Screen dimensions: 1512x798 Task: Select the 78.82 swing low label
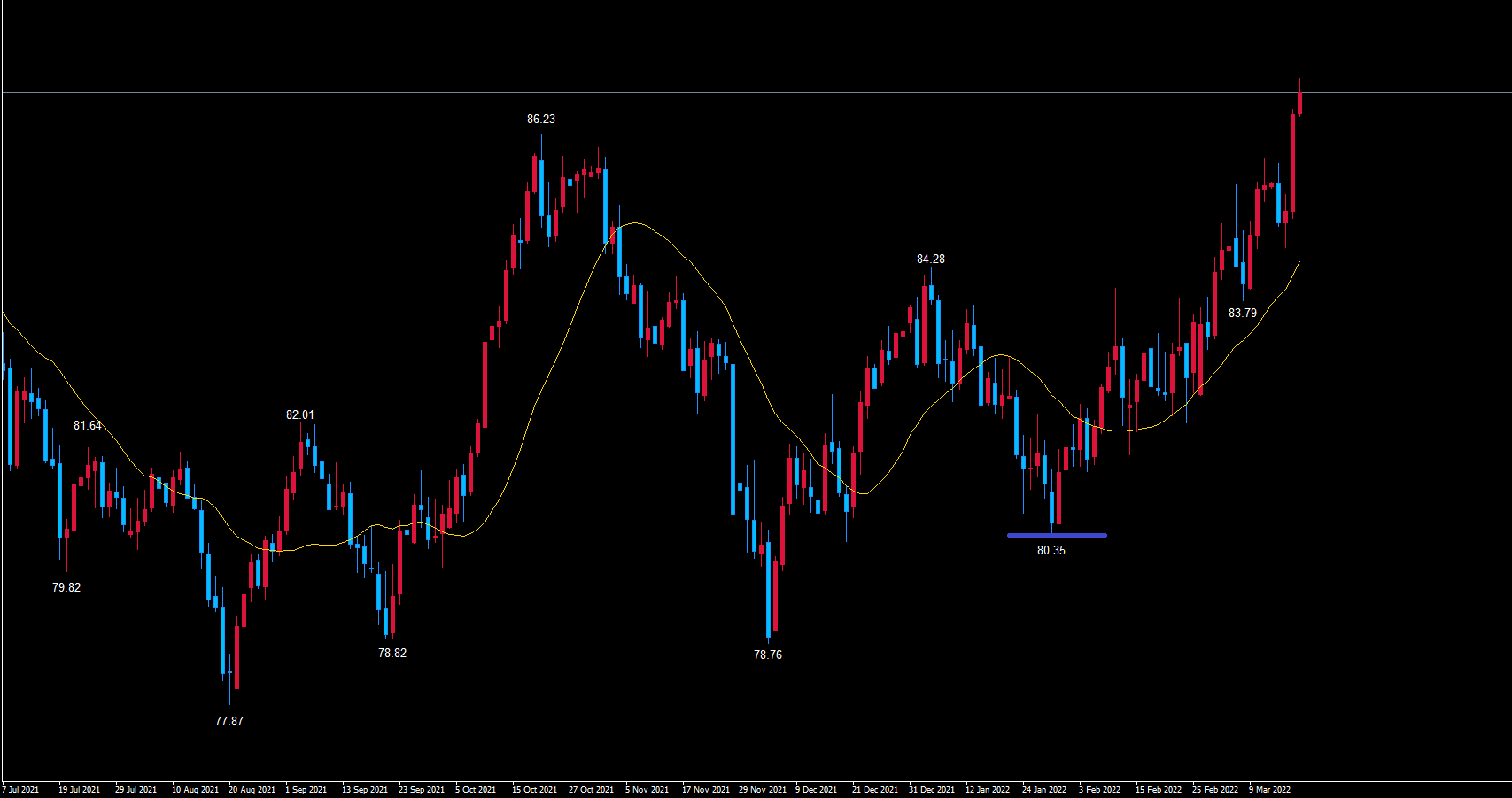tap(392, 653)
